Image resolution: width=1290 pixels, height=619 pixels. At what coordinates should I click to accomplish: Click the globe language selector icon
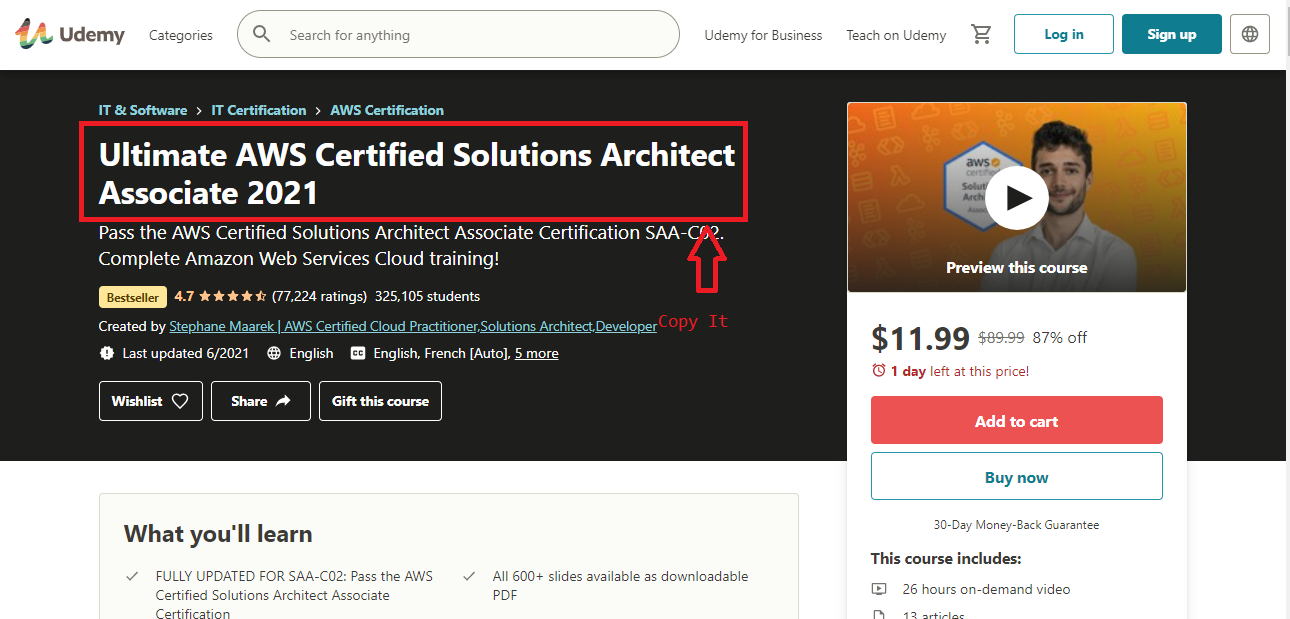(1249, 34)
